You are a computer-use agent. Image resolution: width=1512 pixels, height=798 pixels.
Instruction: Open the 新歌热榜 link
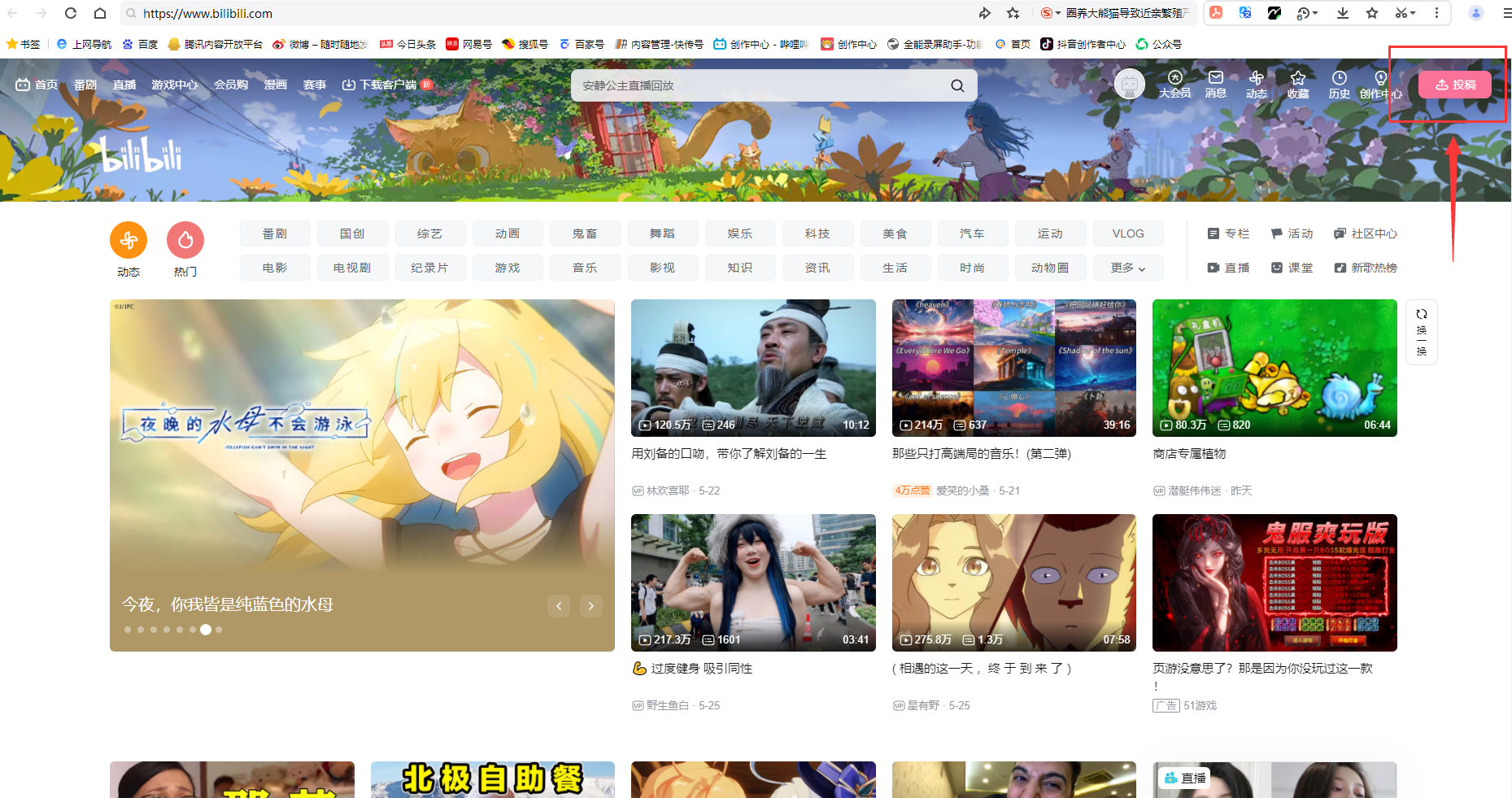[1366, 268]
